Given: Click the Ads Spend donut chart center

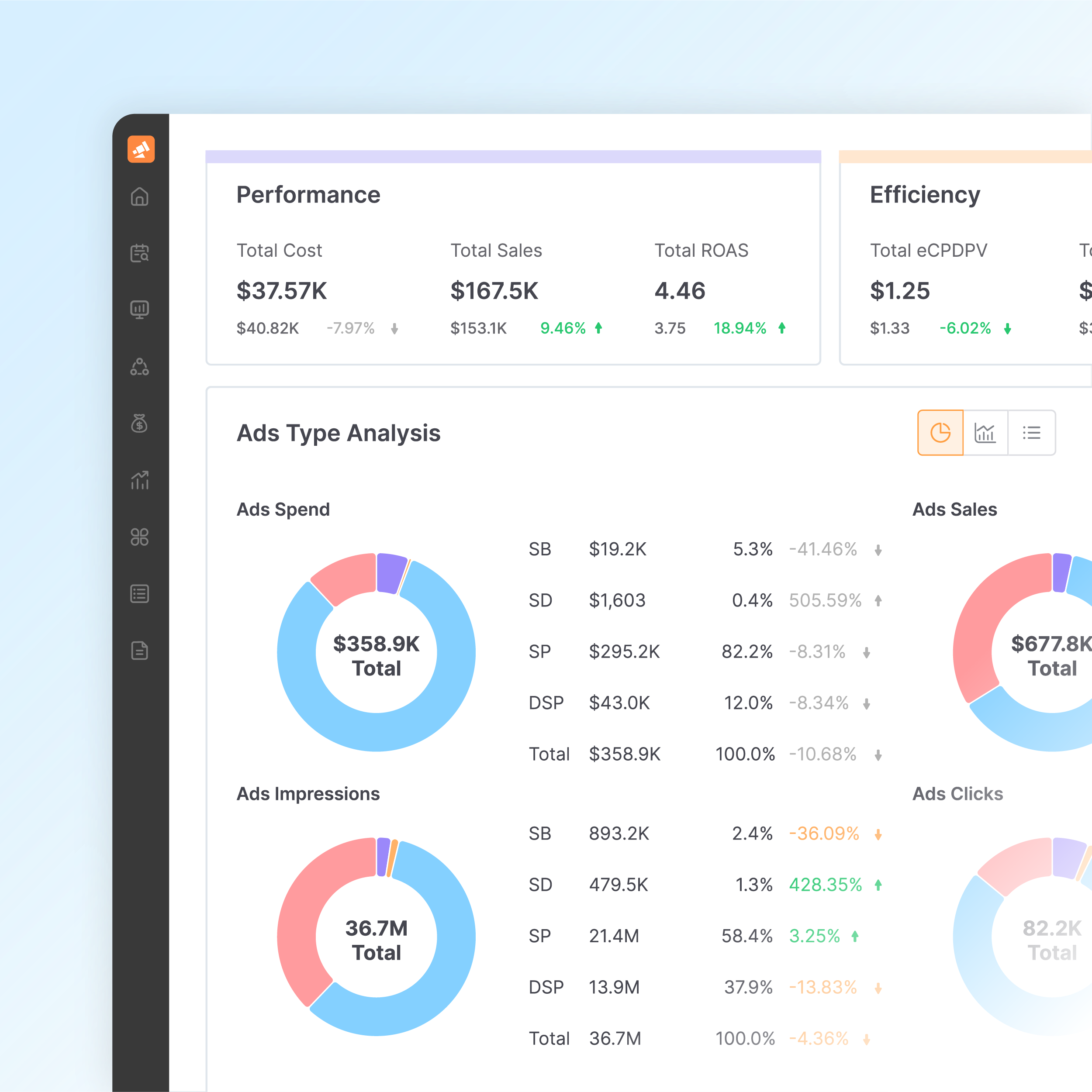Looking at the screenshot, I should click(x=376, y=655).
